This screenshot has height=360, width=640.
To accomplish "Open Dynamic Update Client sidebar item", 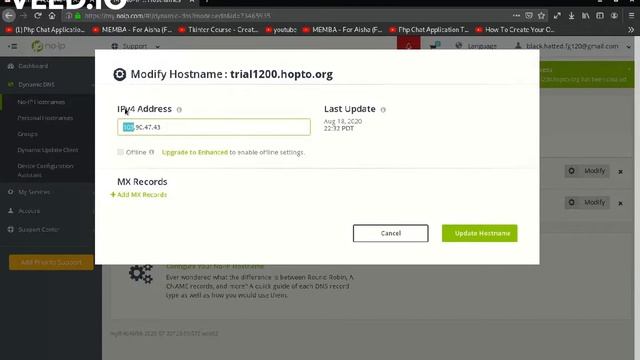I will point(48,150).
